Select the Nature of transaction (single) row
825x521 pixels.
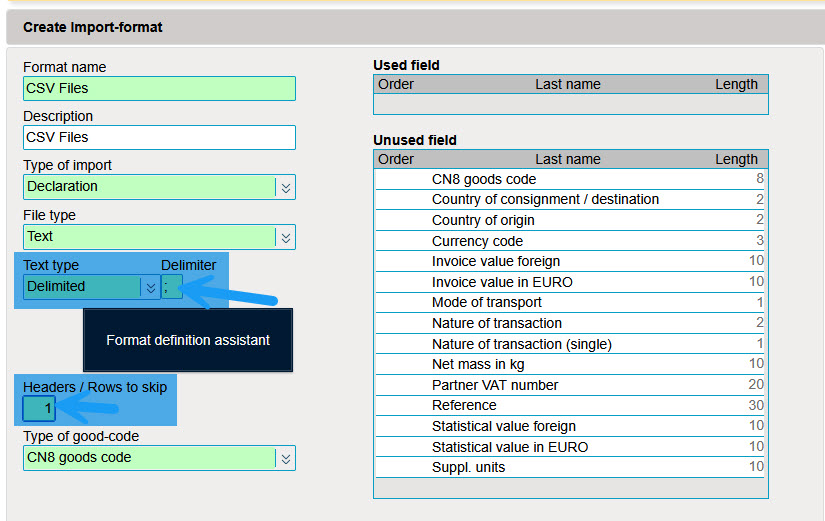point(570,344)
